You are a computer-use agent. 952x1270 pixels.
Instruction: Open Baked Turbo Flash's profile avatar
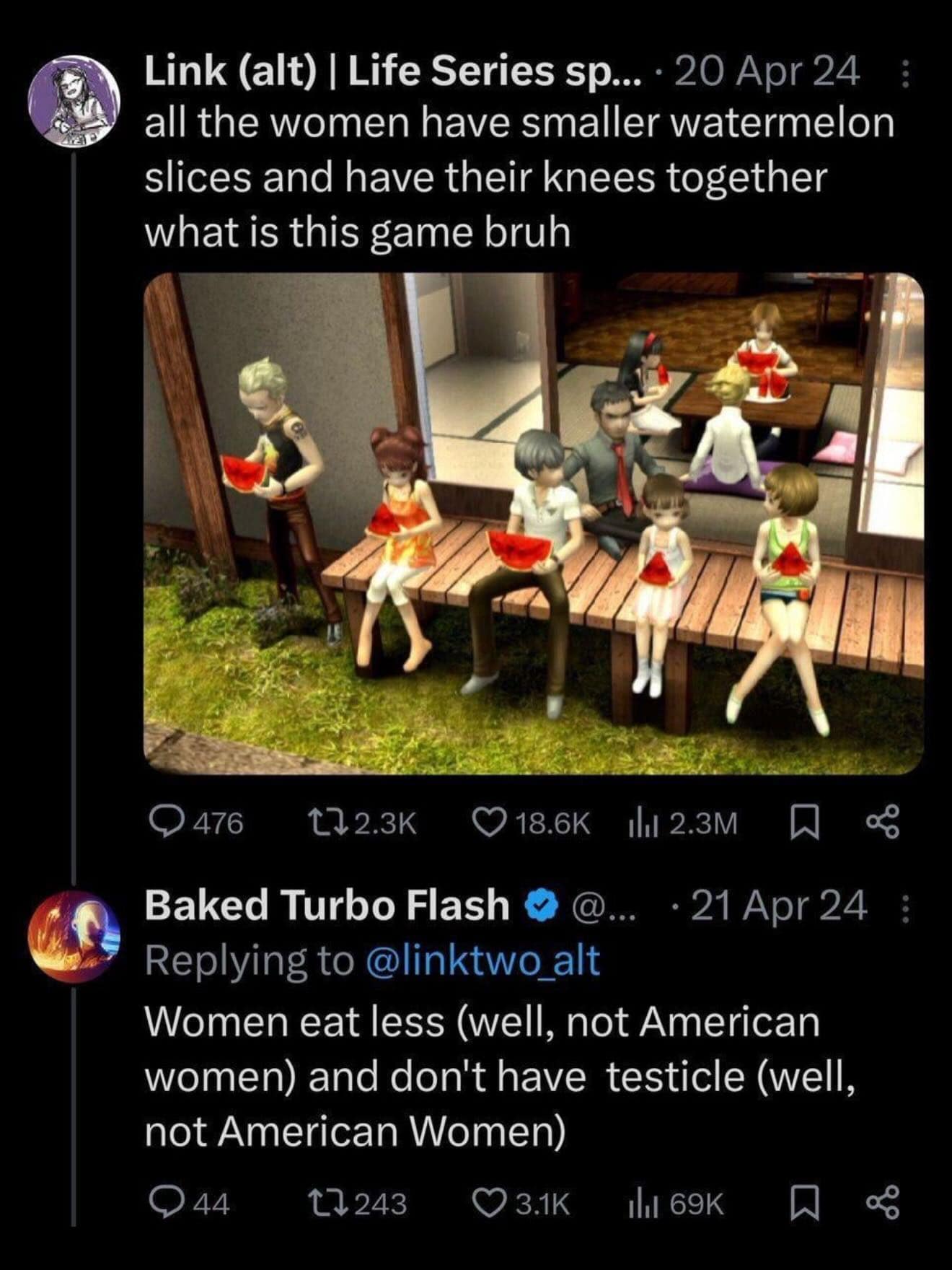[74, 936]
